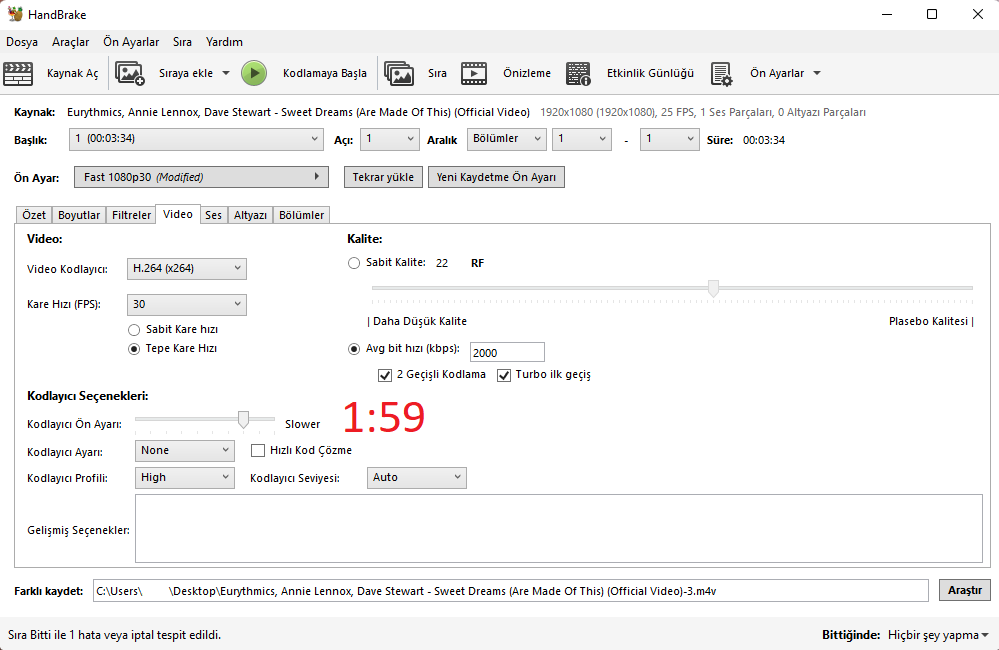The image size is (999, 650).
Task: Open the Ön Ayarlar menu bar item
Action: [131, 42]
